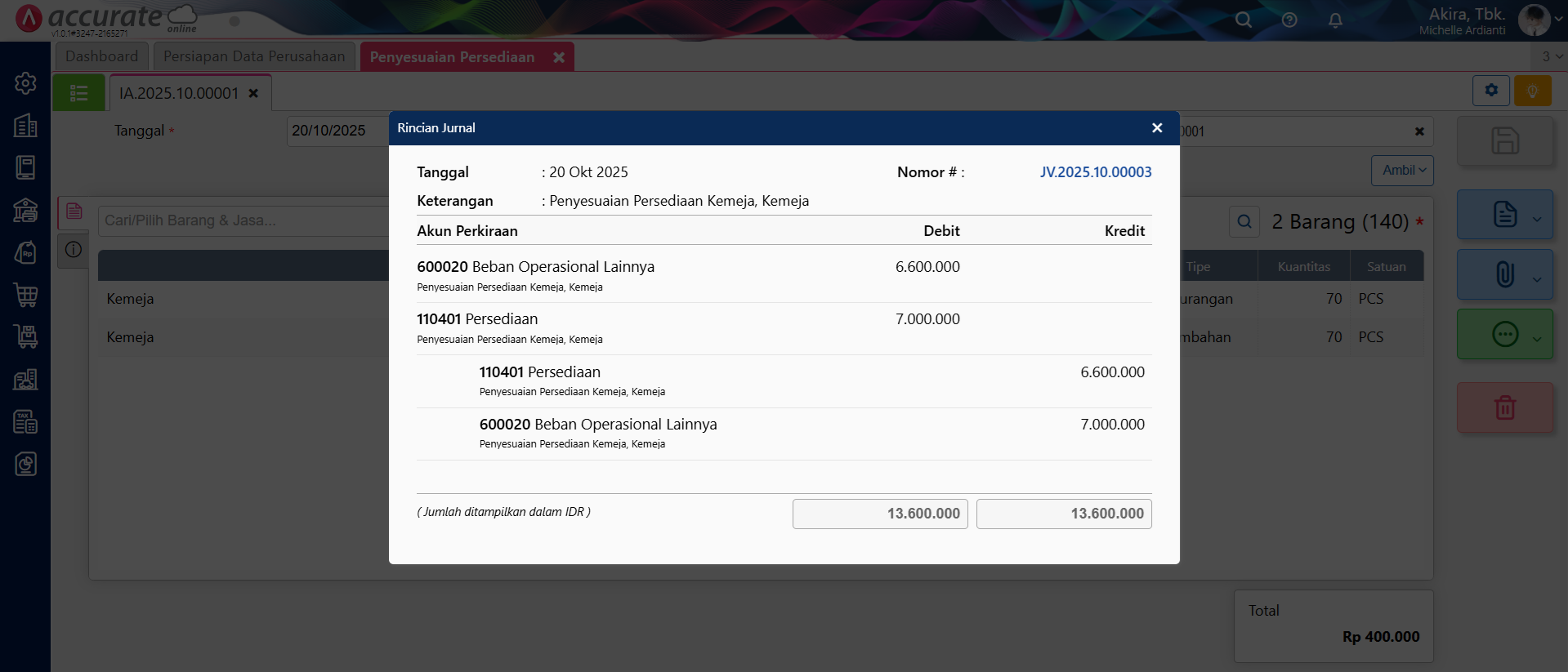This screenshot has height=672, width=1568.
Task: Click the shopping cart sidebar icon
Action: (x=25, y=295)
